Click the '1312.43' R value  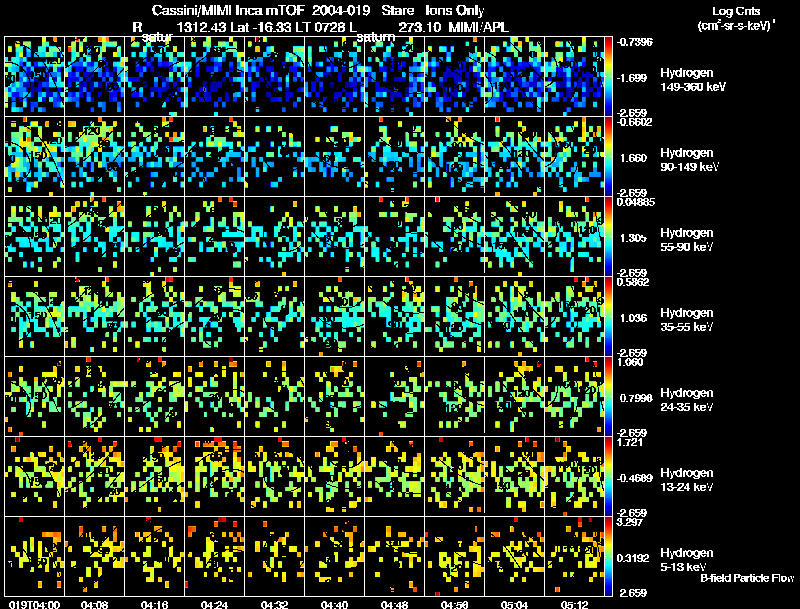pyautogui.click(x=201, y=27)
